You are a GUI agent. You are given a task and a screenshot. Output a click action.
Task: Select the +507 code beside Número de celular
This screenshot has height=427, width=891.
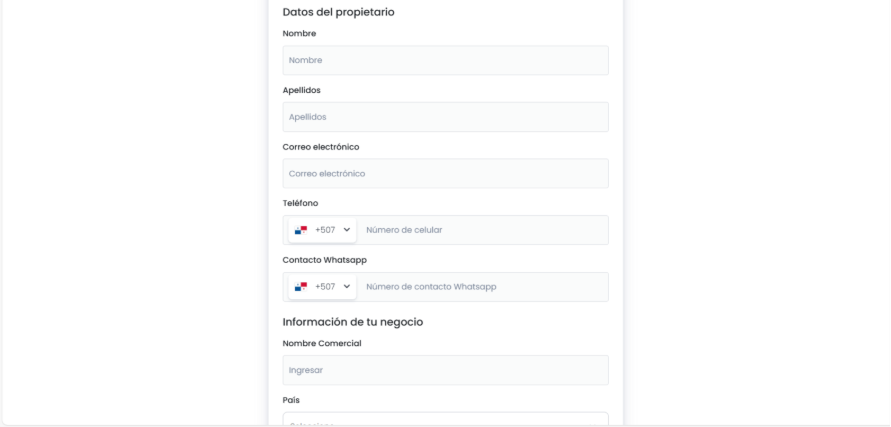click(325, 230)
